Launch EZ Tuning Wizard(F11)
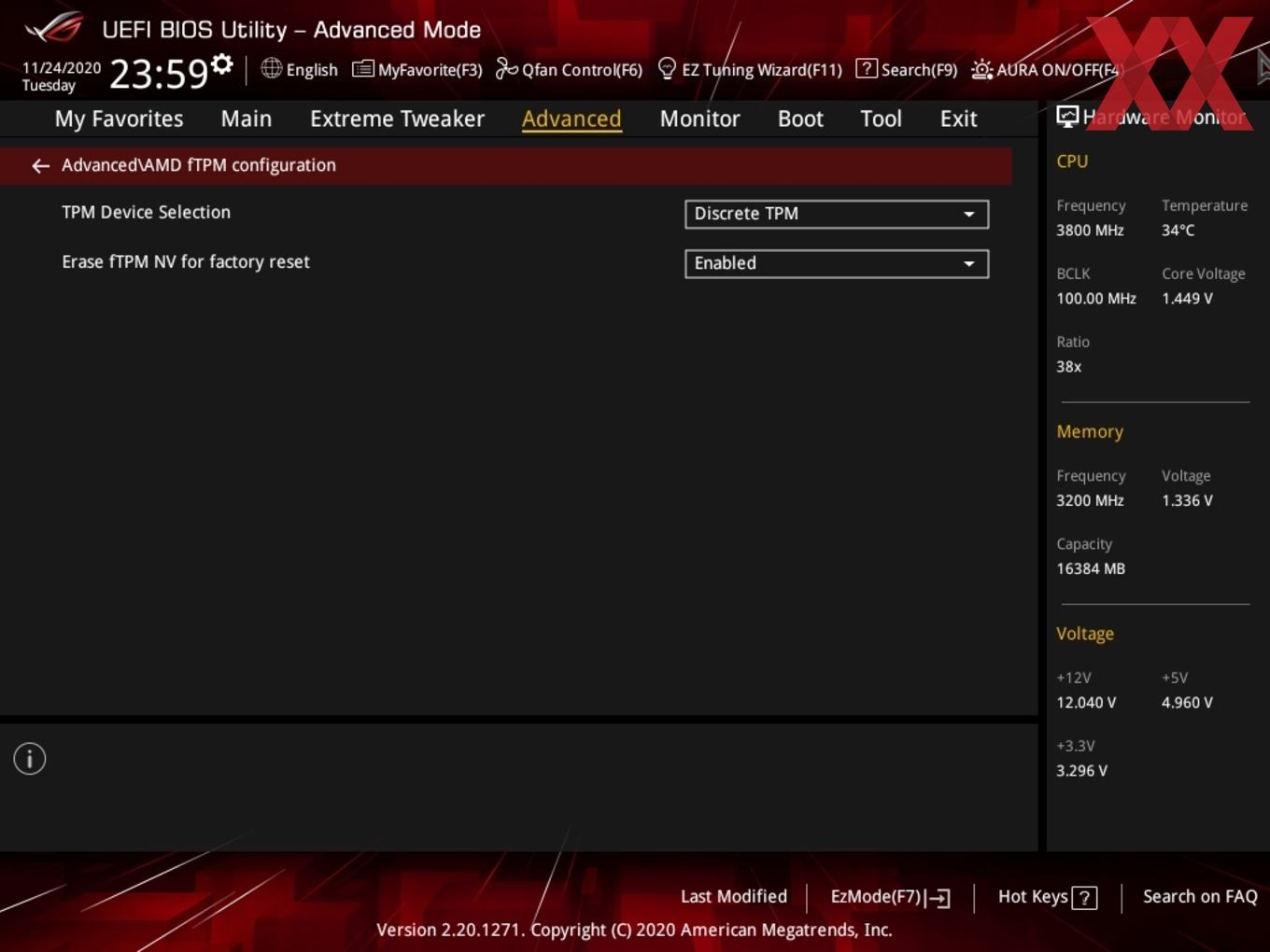Image resolution: width=1270 pixels, height=952 pixels. pos(750,69)
